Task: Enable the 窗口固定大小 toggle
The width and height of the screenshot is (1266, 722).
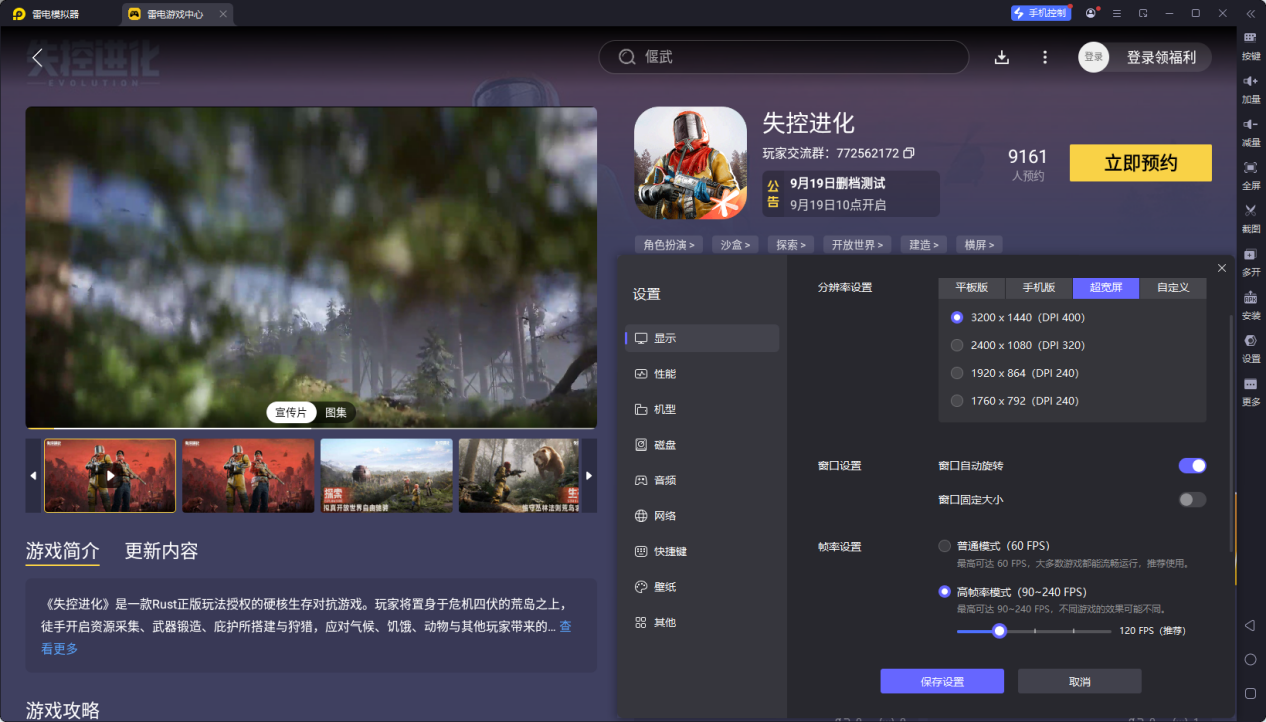Action: 1192,500
